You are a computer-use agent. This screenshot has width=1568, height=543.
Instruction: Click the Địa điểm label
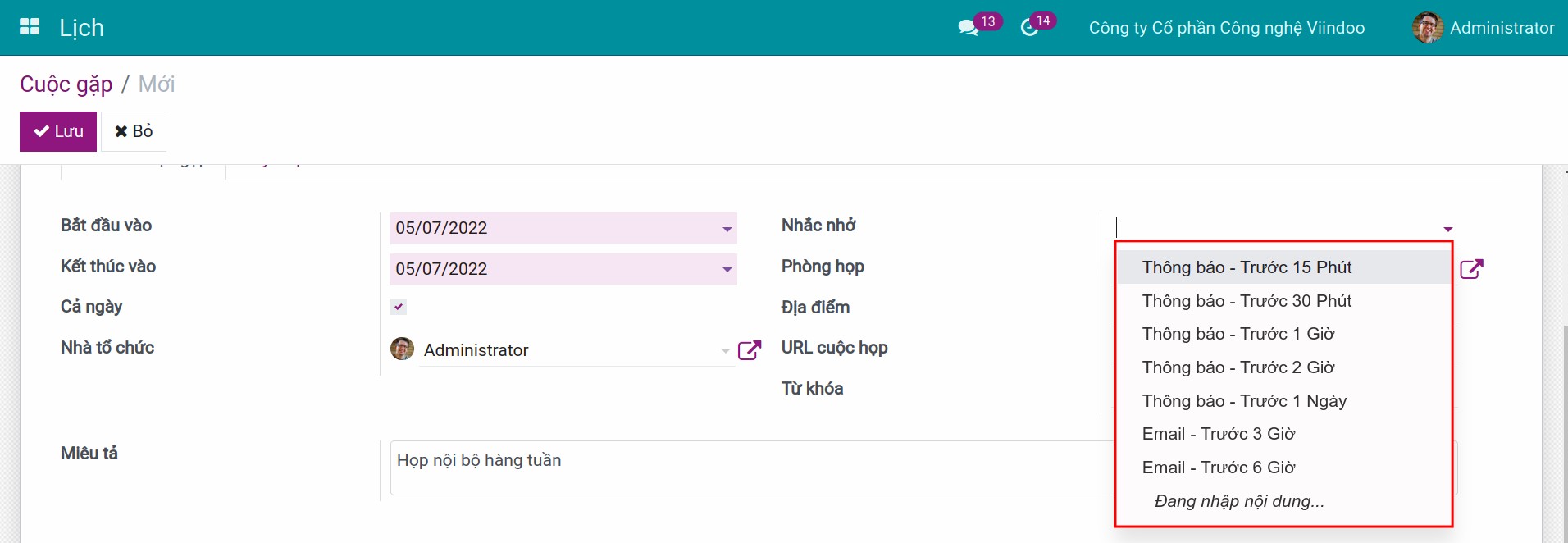[x=815, y=308]
